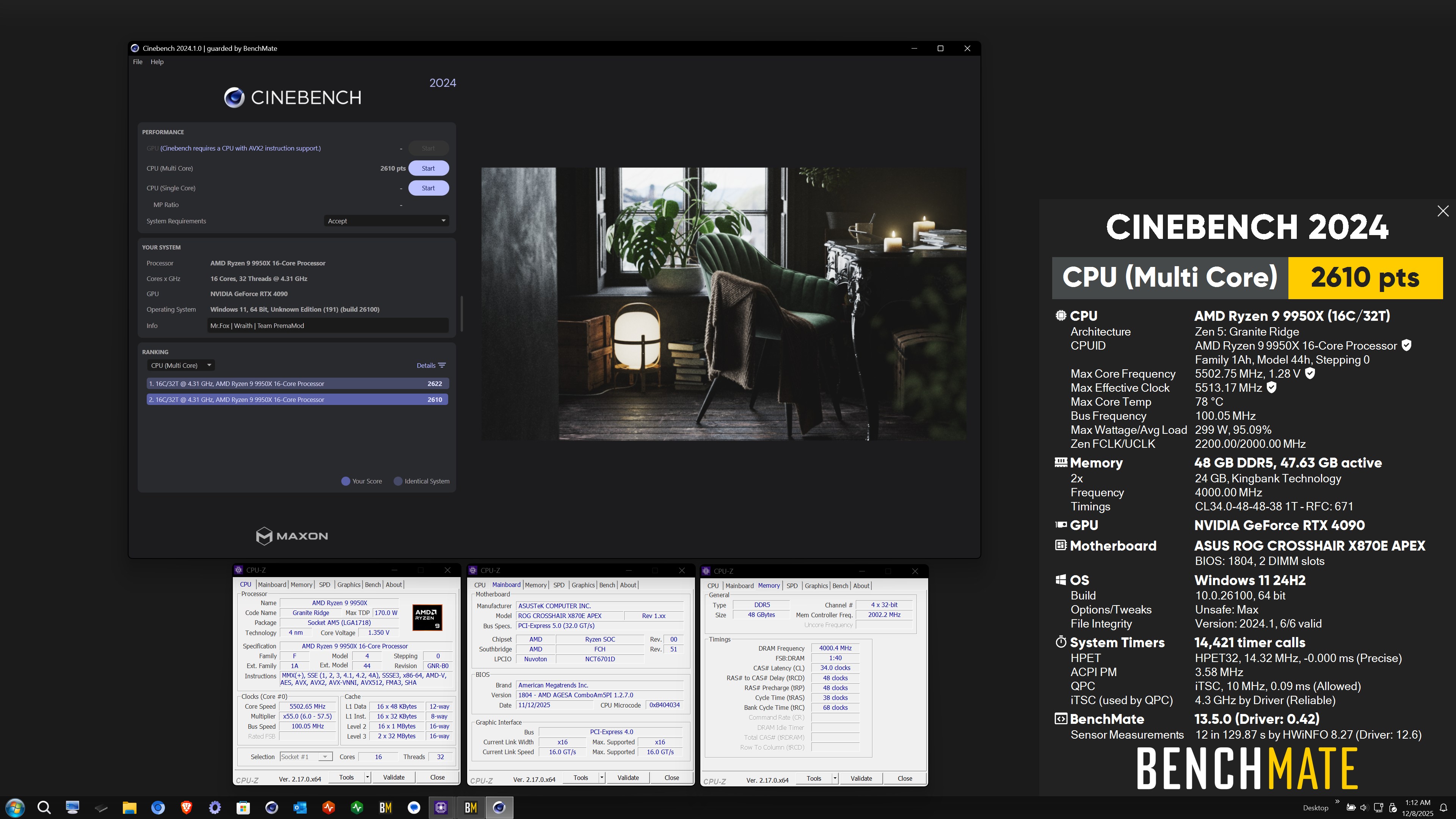Switch to SPD tab in Memory CPU-Z window
The width and height of the screenshot is (1456, 819).
coord(792,585)
